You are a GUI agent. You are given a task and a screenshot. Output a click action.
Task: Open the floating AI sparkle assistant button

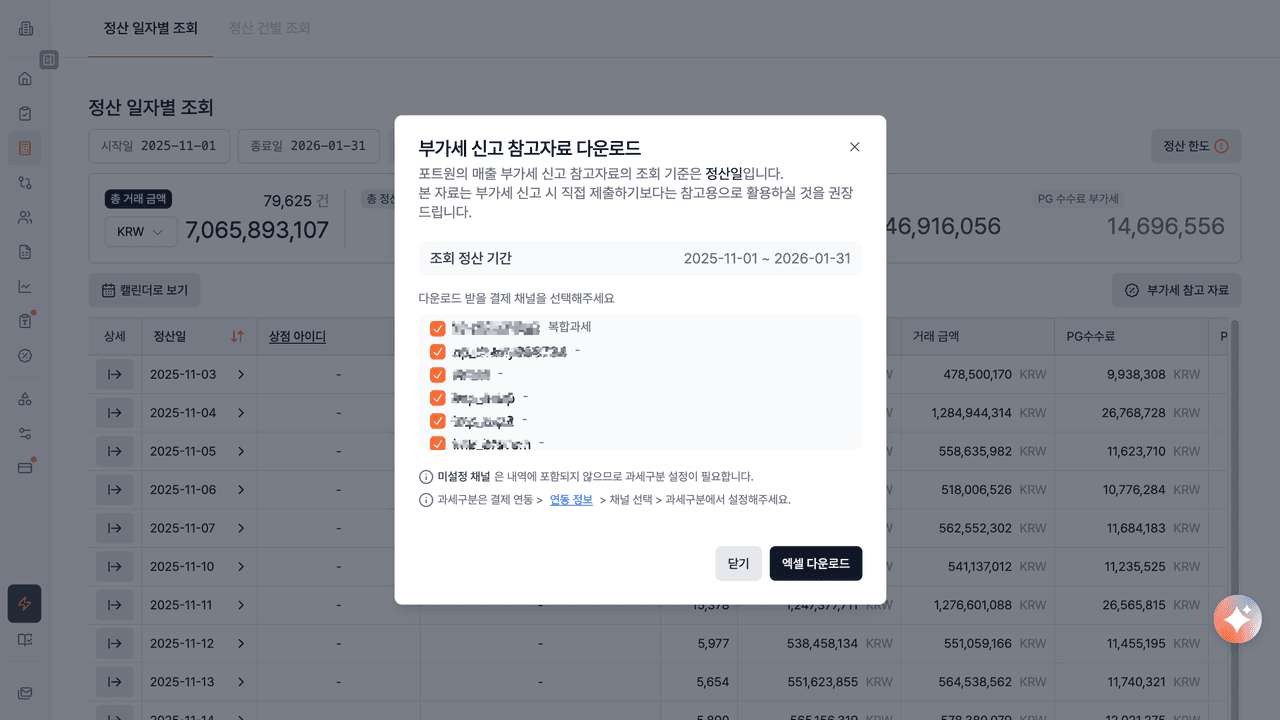1237,620
